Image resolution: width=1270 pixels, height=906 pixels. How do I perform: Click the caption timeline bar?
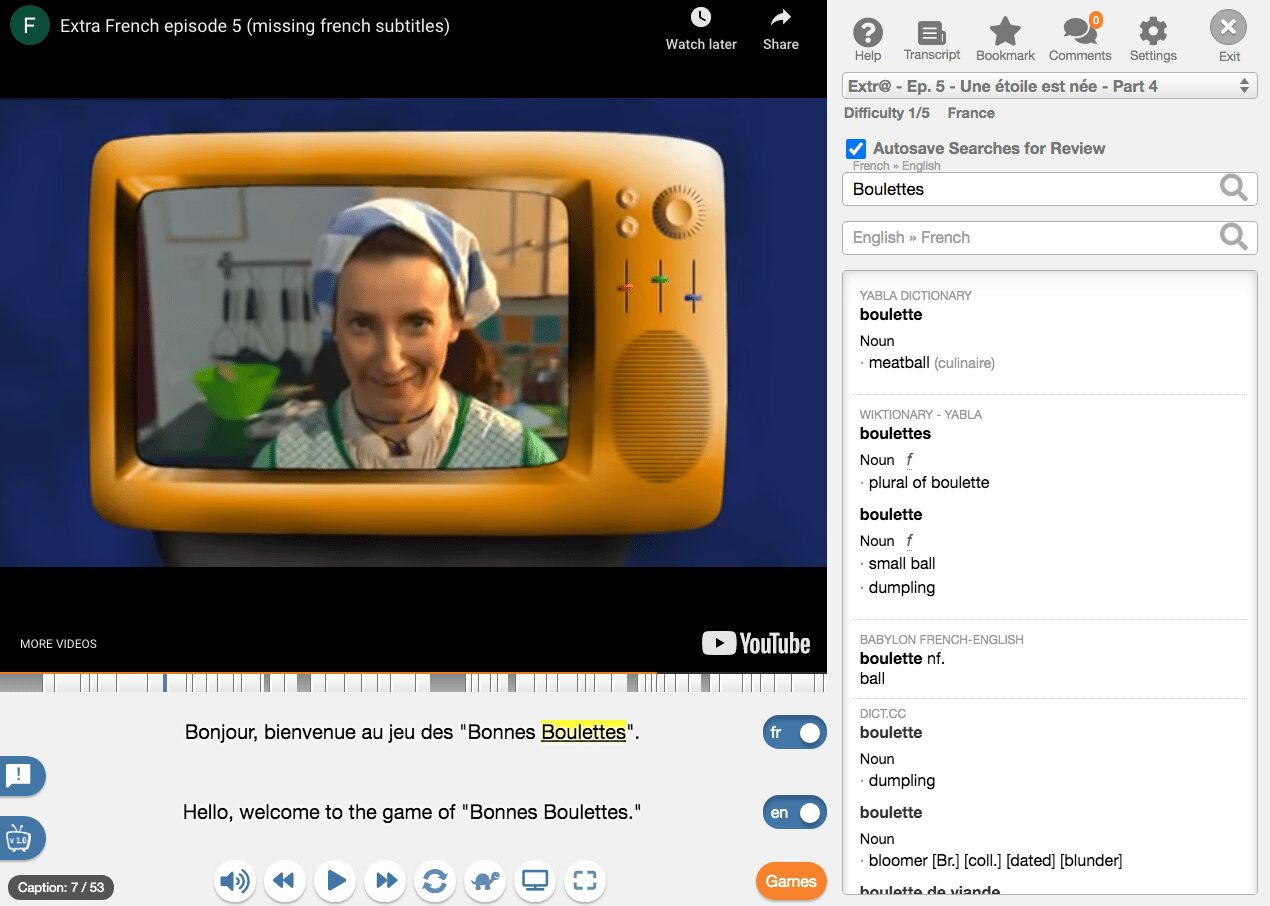click(413, 683)
